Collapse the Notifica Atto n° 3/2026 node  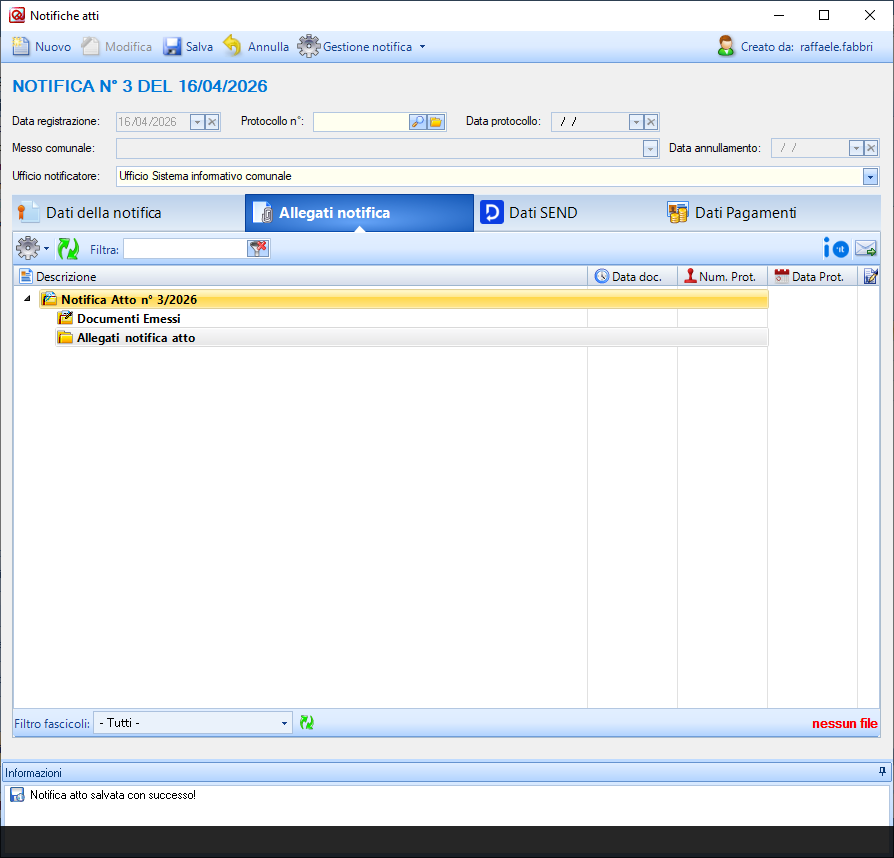[27, 299]
